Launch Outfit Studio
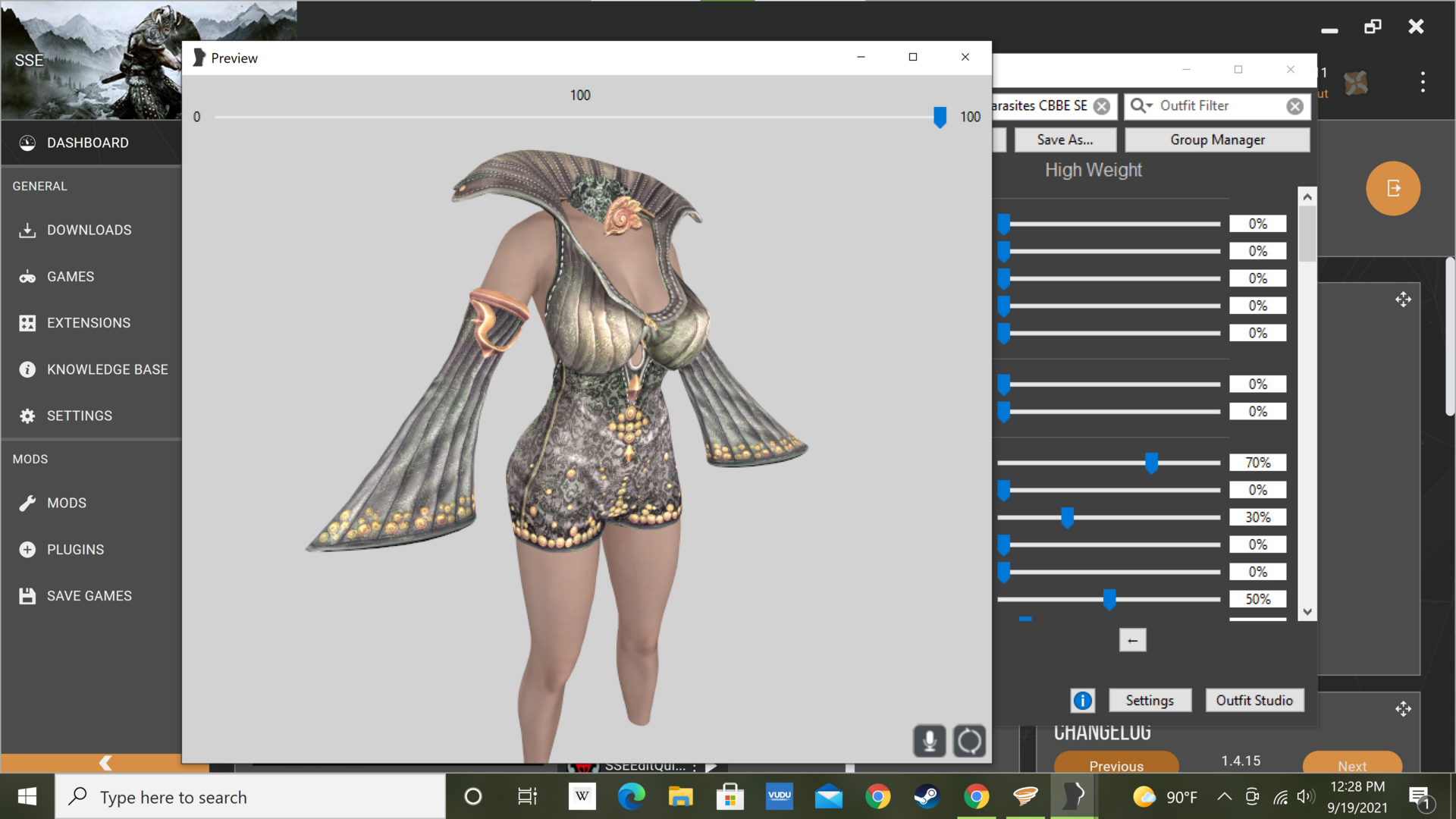The height and width of the screenshot is (819, 1456). (x=1254, y=701)
